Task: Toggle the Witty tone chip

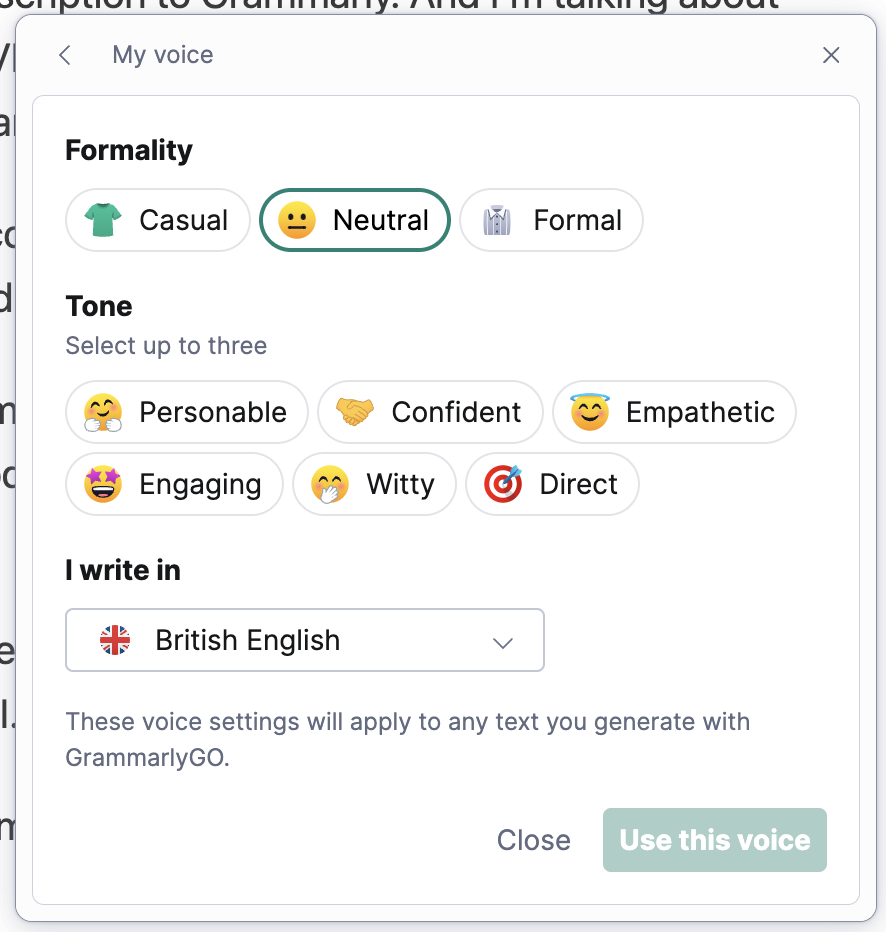Action: click(374, 484)
